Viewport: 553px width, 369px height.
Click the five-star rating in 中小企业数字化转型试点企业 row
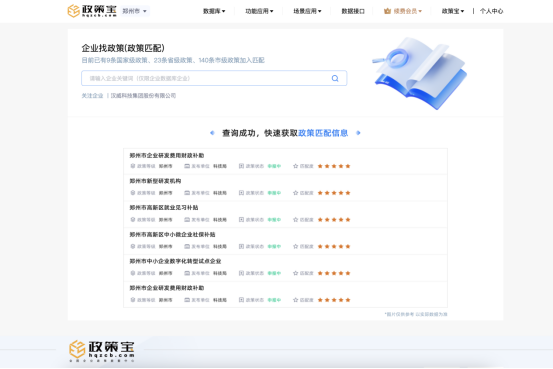tap(334, 273)
